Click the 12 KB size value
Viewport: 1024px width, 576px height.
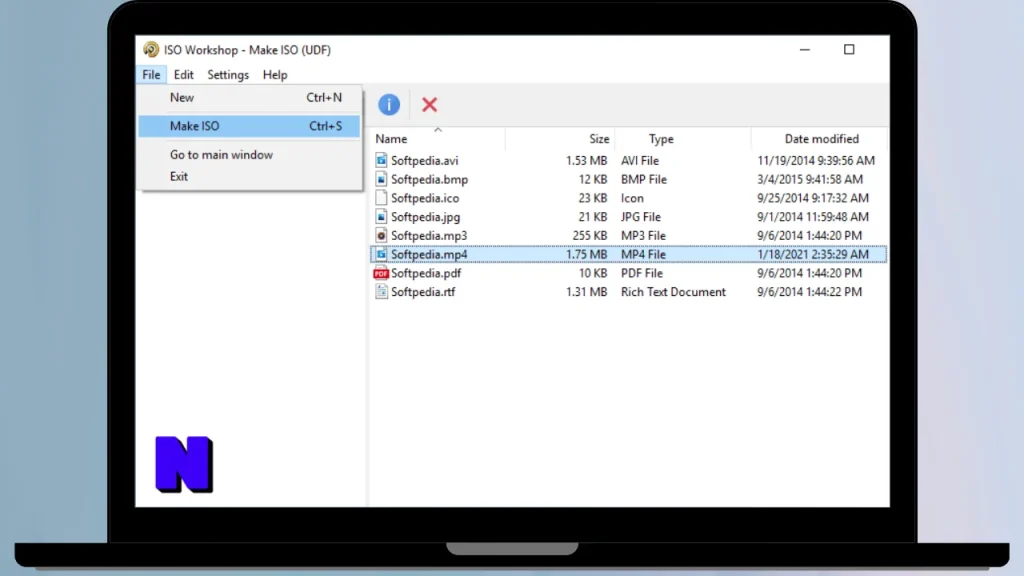(593, 180)
